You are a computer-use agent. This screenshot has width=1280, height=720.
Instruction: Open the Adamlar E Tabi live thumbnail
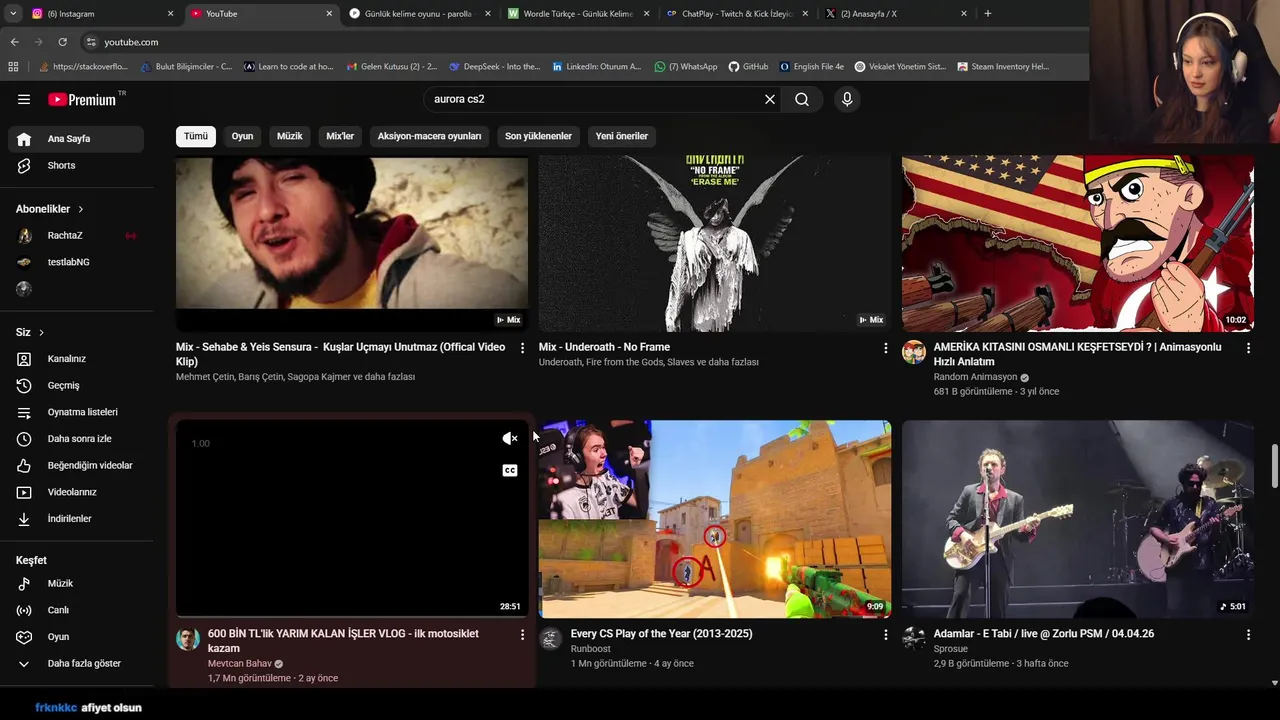coord(1077,518)
